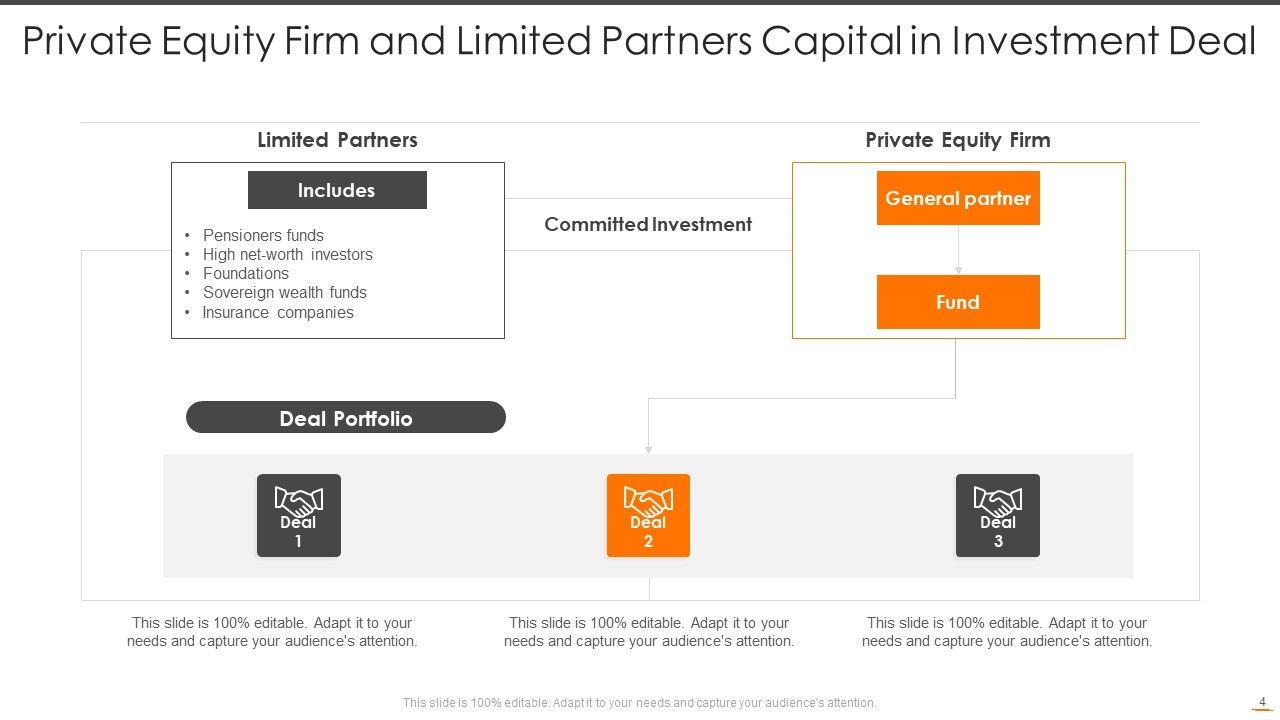This screenshot has height=720, width=1280.
Task: Click the editable caption below Deal 3
Action: click(1007, 632)
